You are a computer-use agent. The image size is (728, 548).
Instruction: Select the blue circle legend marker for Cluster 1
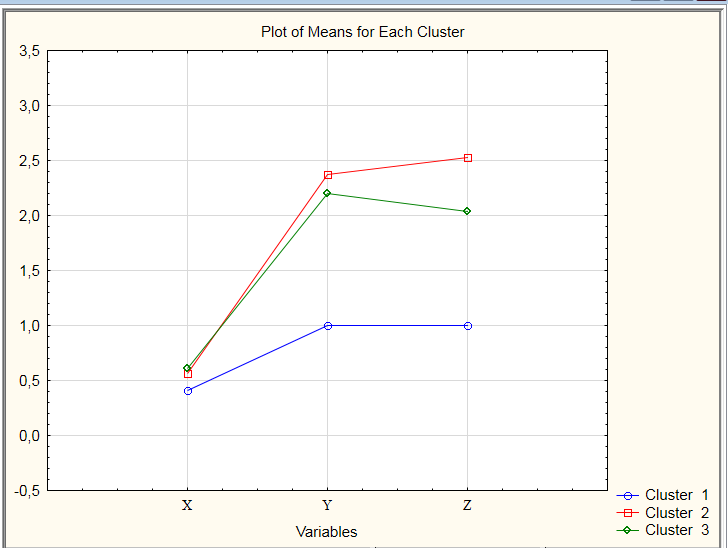[628, 496]
